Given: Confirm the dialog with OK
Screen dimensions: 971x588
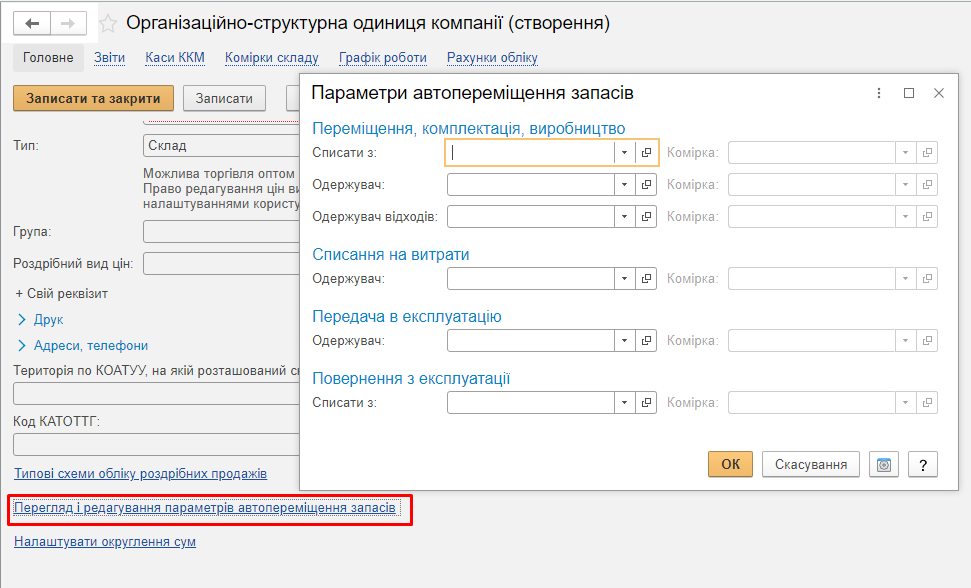Looking at the screenshot, I should coord(730,464).
